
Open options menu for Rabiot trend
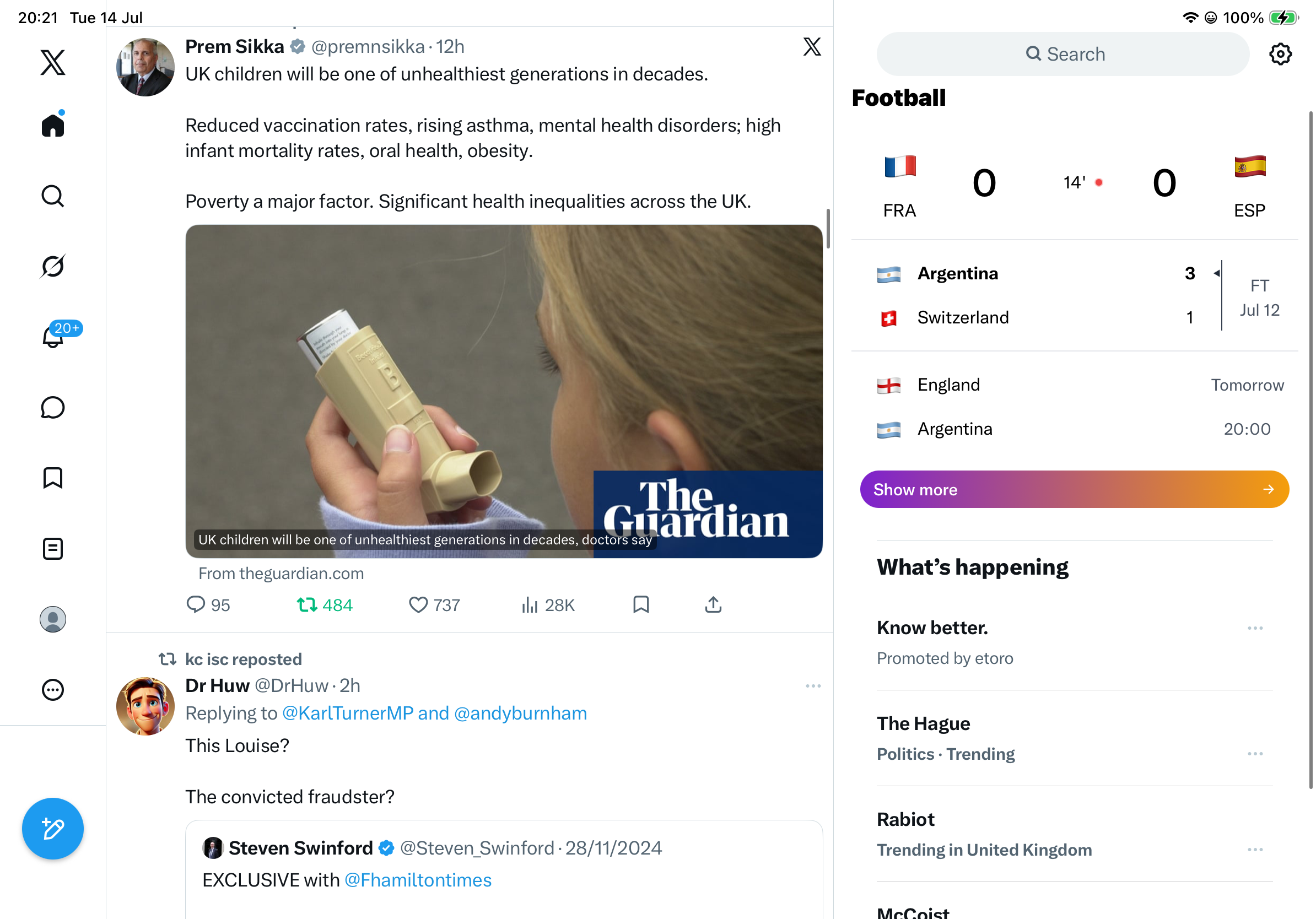point(1255,849)
